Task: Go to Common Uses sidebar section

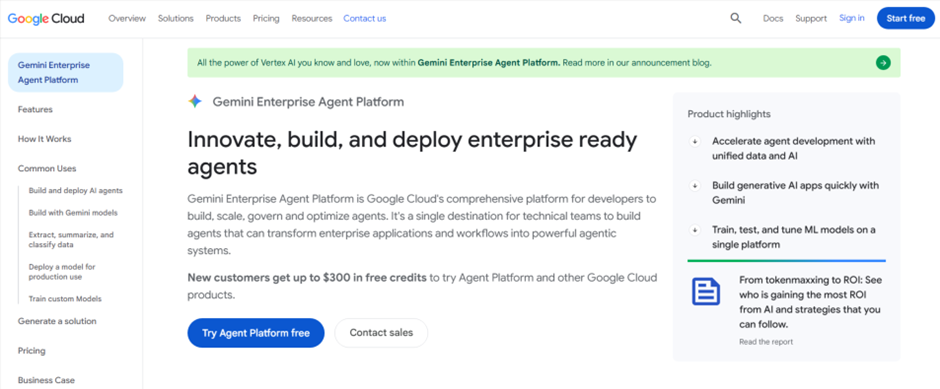Action: (47, 168)
